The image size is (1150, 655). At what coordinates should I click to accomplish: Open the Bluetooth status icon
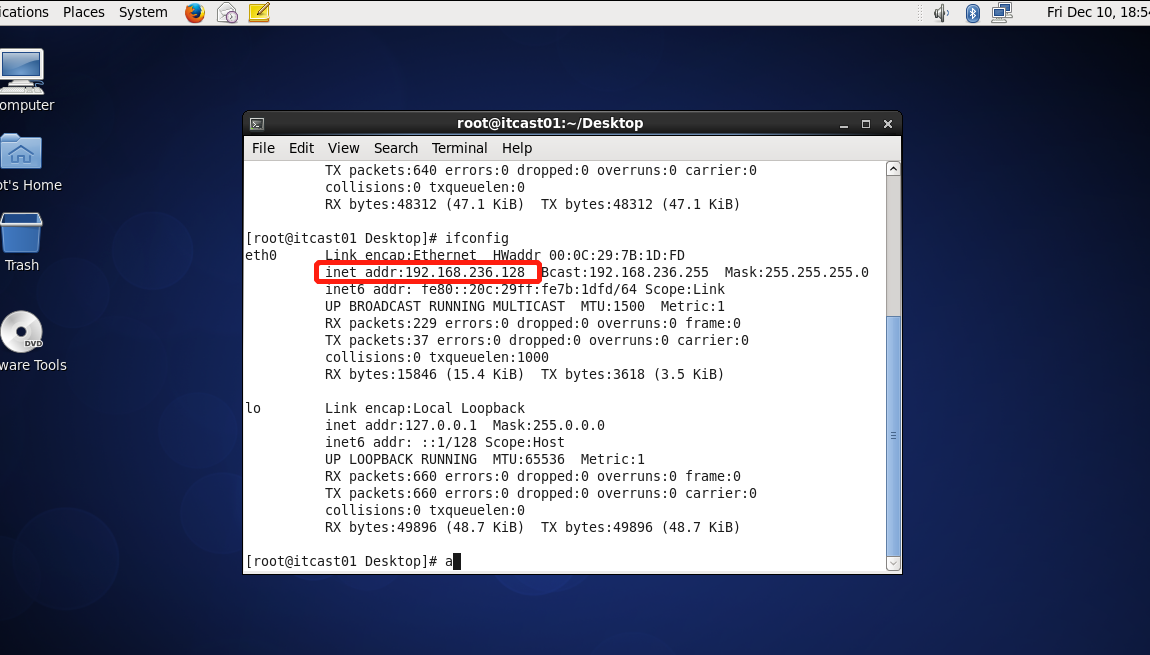point(972,12)
